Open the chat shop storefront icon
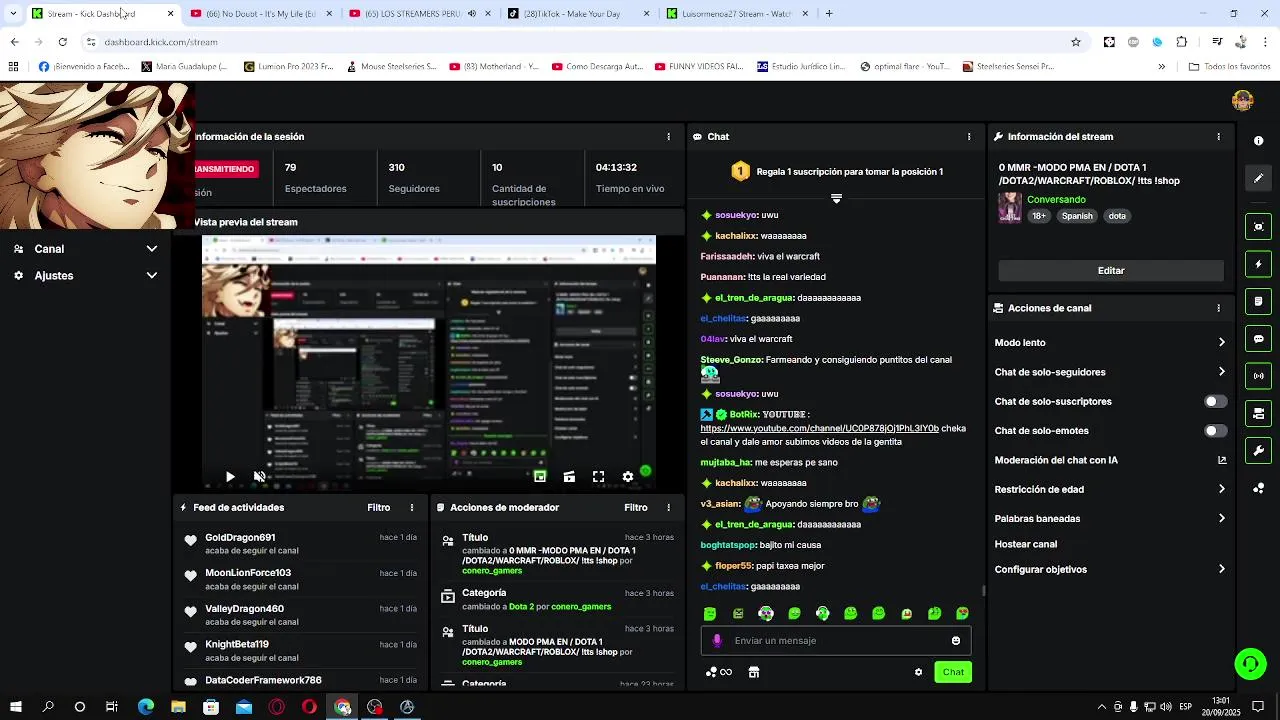The width and height of the screenshot is (1280, 720). tap(754, 672)
